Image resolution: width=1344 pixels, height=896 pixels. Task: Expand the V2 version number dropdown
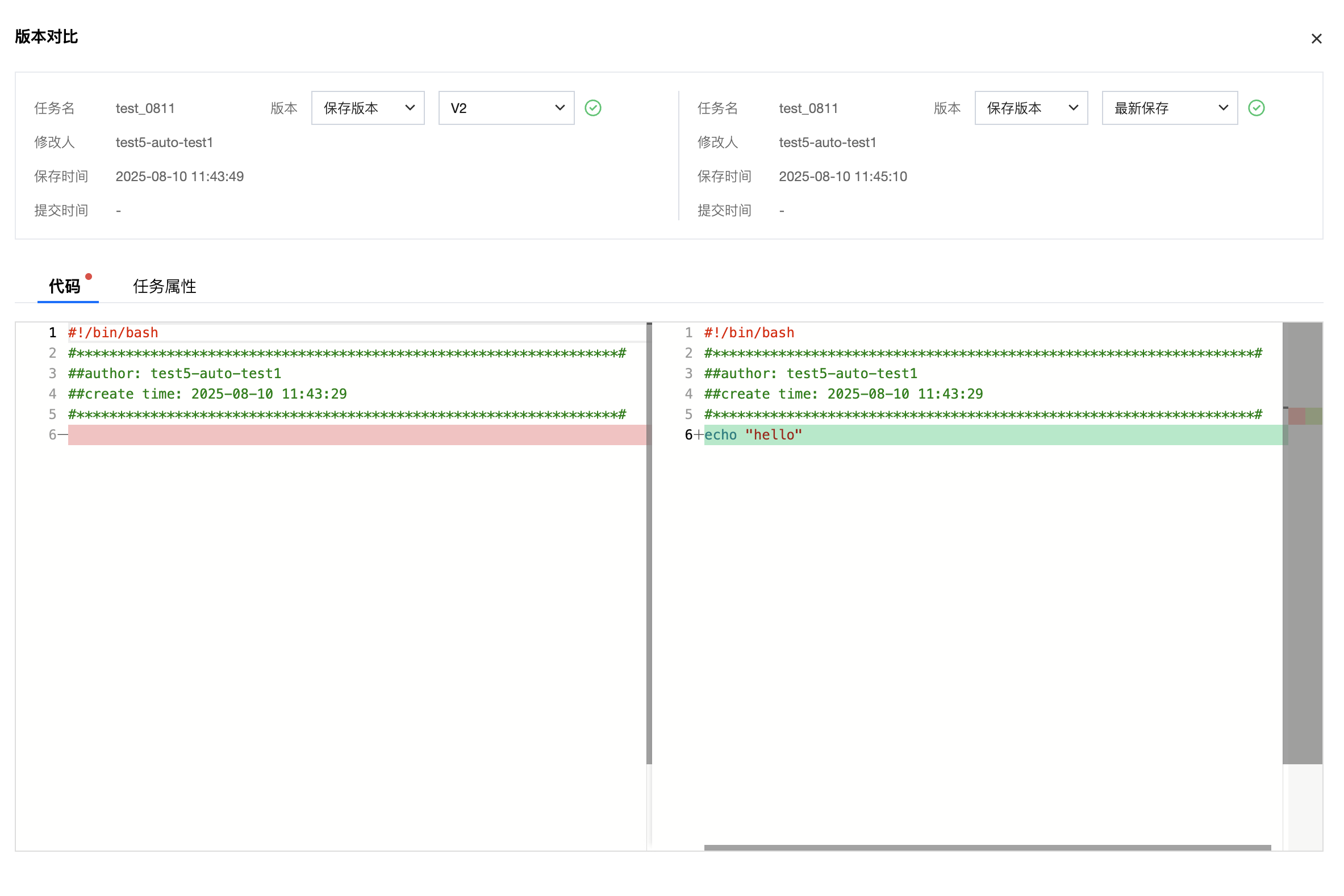[x=506, y=108]
